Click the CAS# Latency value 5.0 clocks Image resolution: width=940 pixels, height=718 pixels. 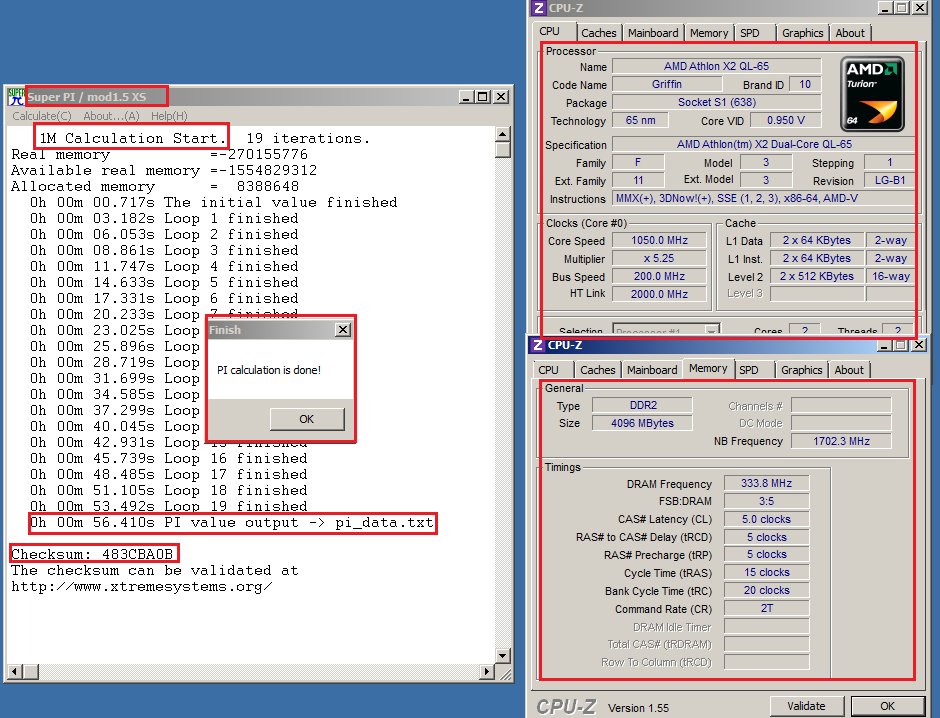(x=766, y=519)
